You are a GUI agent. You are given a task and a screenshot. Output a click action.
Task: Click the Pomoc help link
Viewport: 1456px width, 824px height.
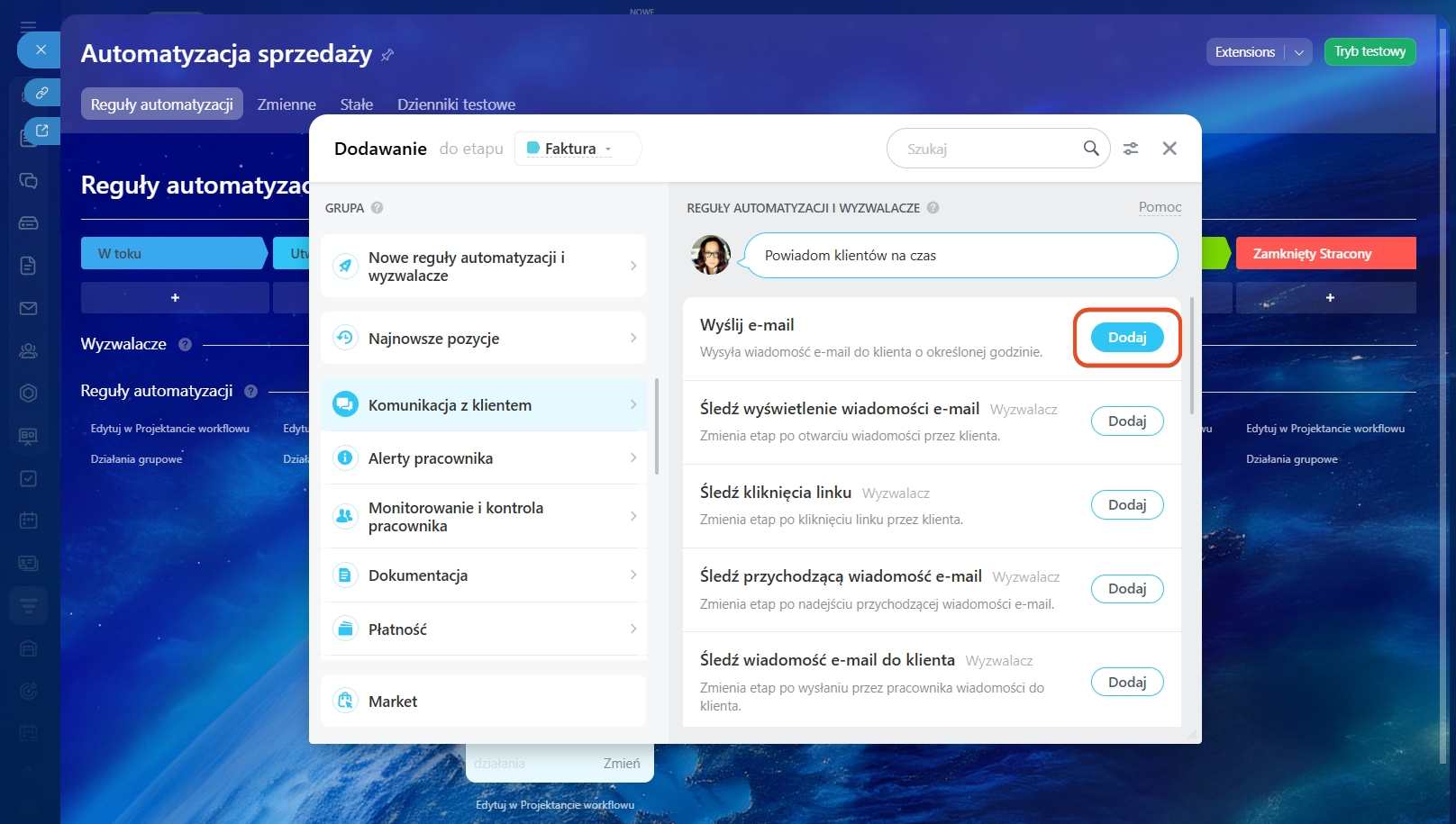coord(1160,207)
